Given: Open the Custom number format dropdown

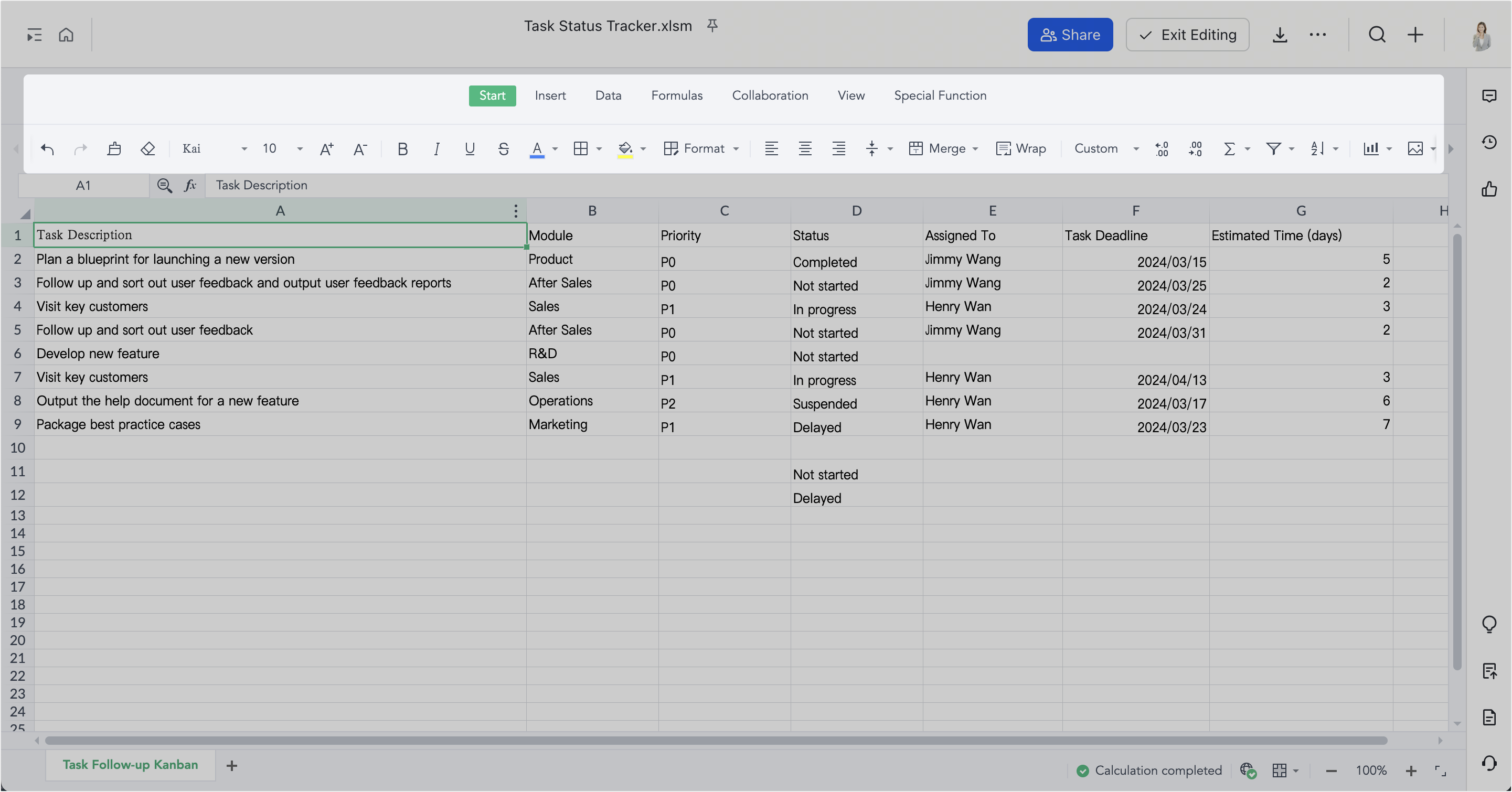Looking at the screenshot, I should (1106, 149).
